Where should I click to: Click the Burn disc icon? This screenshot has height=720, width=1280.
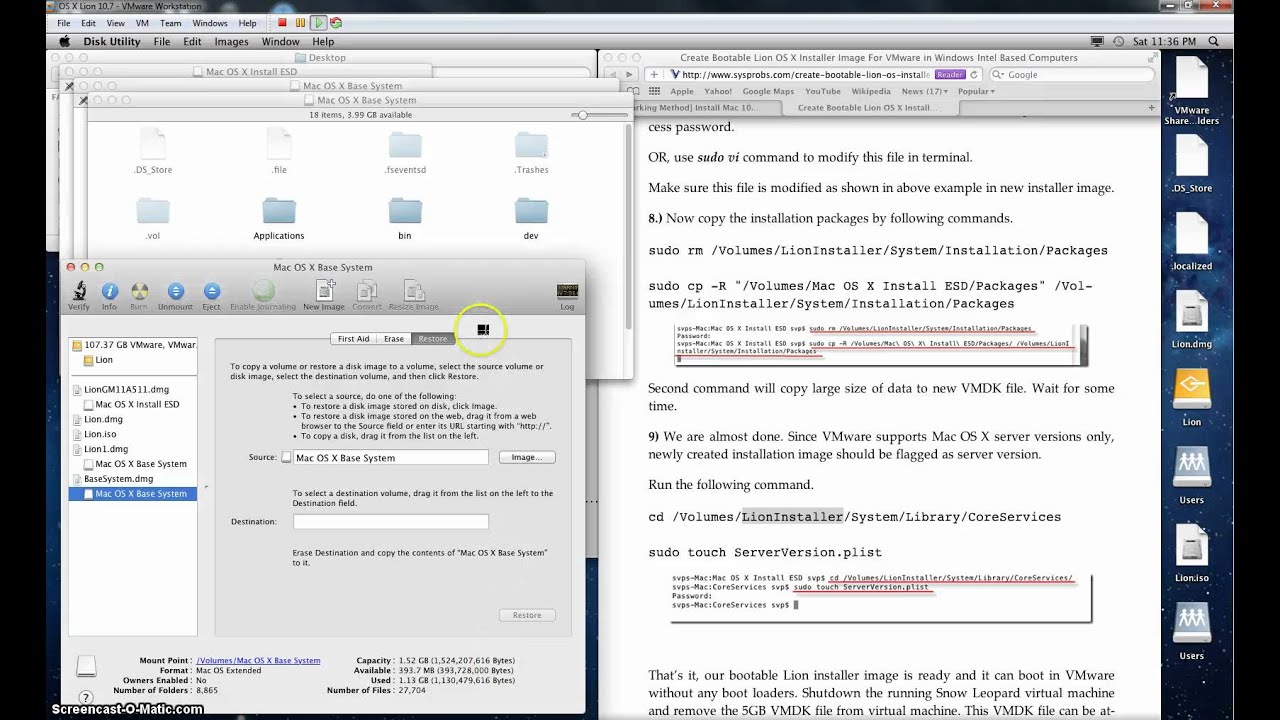pyautogui.click(x=140, y=291)
